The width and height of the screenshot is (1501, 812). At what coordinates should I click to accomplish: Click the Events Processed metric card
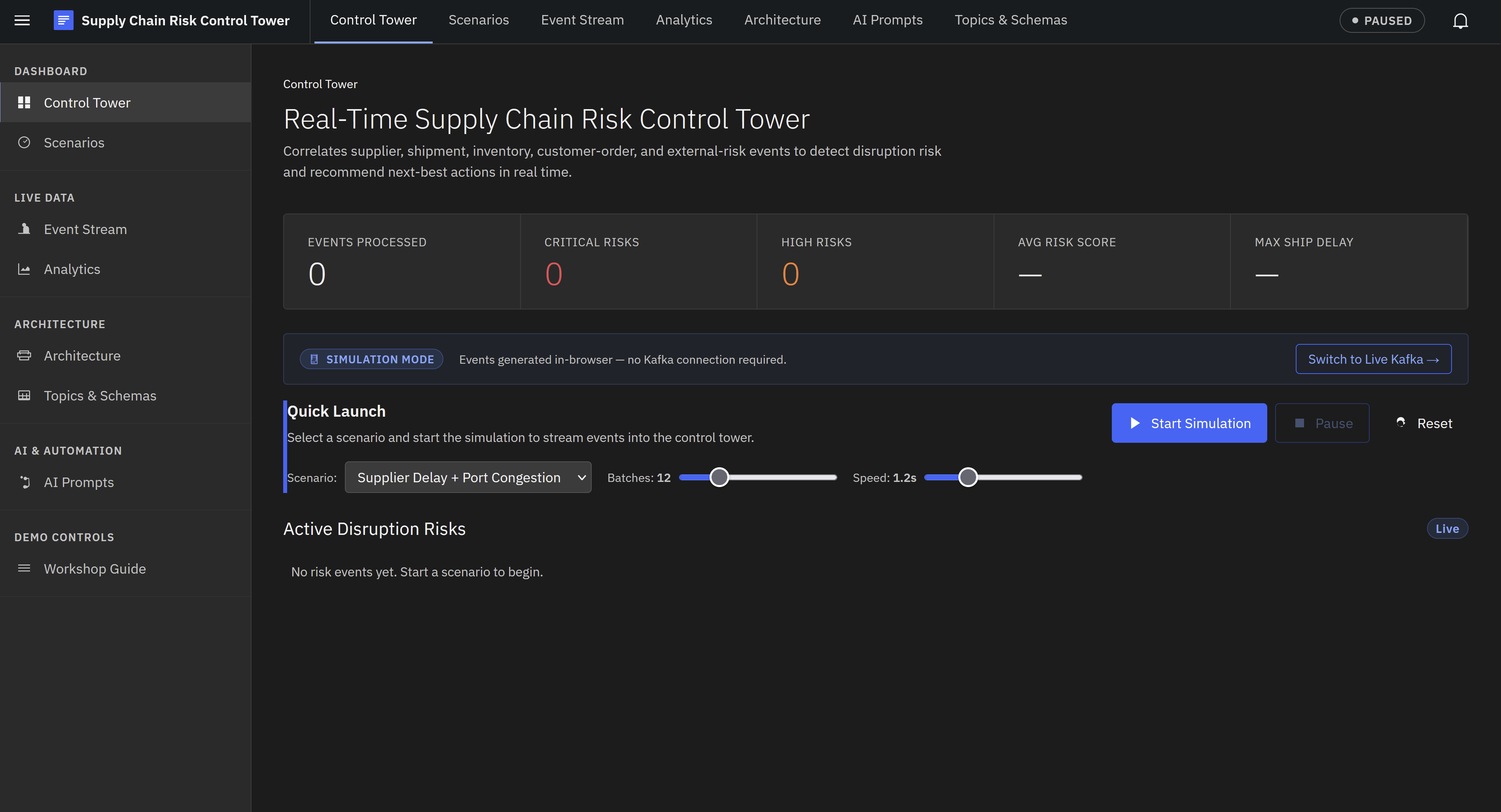[x=402, y=262]
